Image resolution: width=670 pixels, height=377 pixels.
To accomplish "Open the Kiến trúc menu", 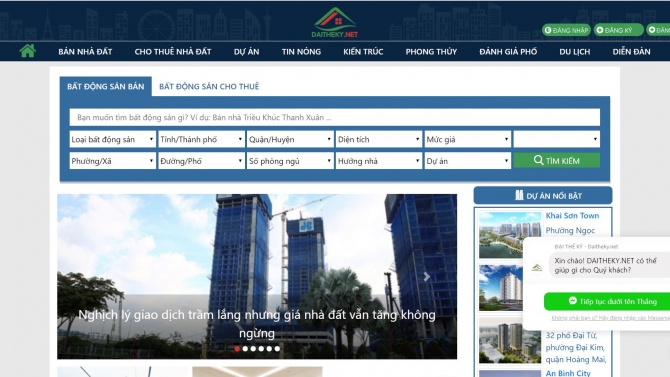I will [x=363, y=52].
